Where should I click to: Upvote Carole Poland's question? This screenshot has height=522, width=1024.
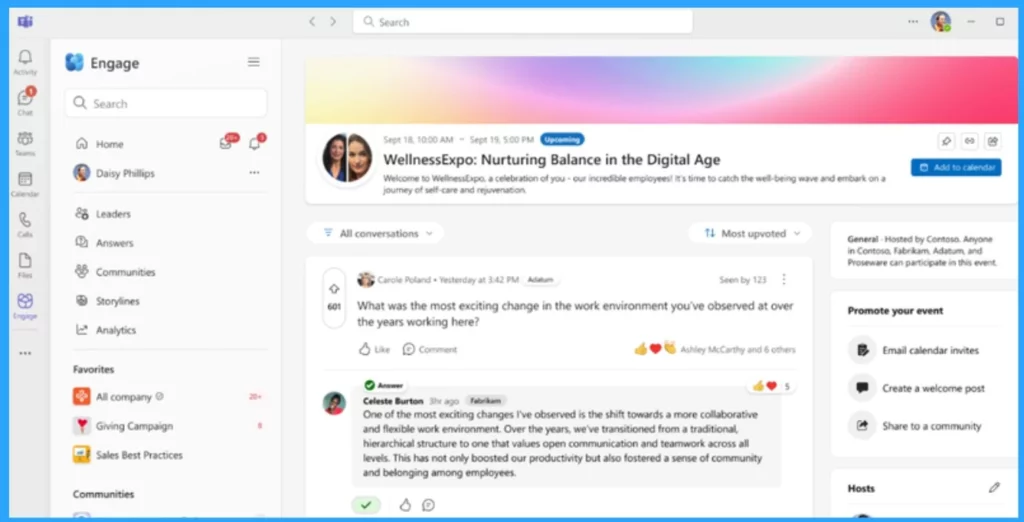tap(334, 289)
